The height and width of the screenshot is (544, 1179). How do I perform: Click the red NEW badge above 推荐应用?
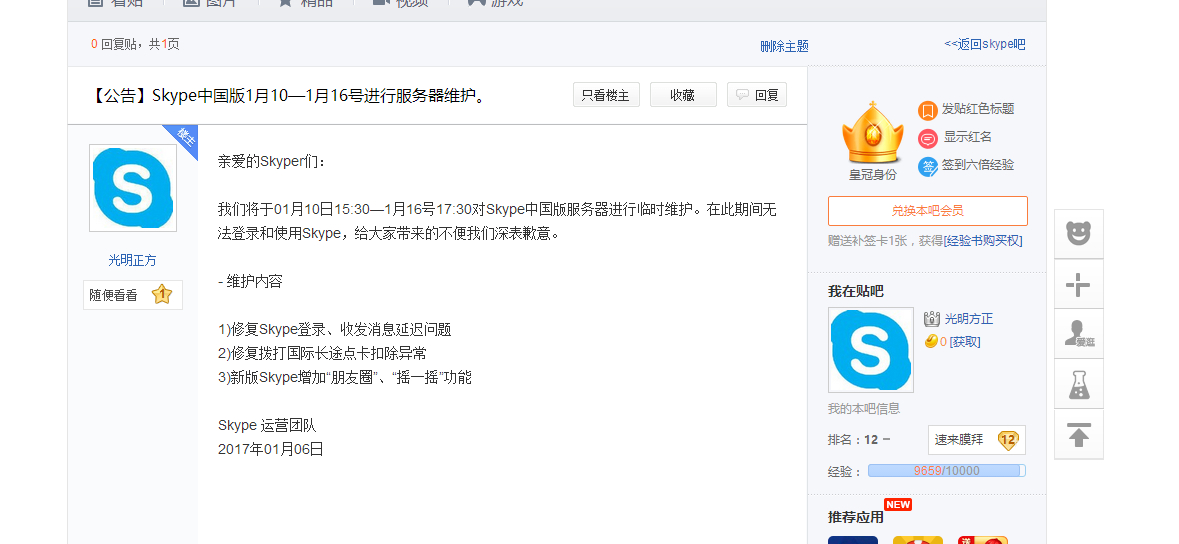point(898,504)
